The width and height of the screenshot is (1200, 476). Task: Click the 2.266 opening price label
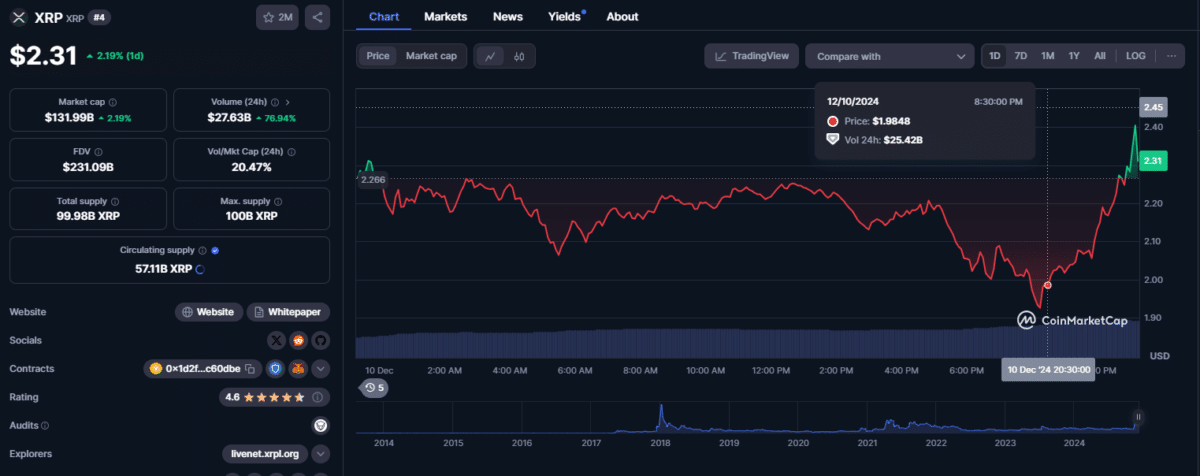click(373, 180)
